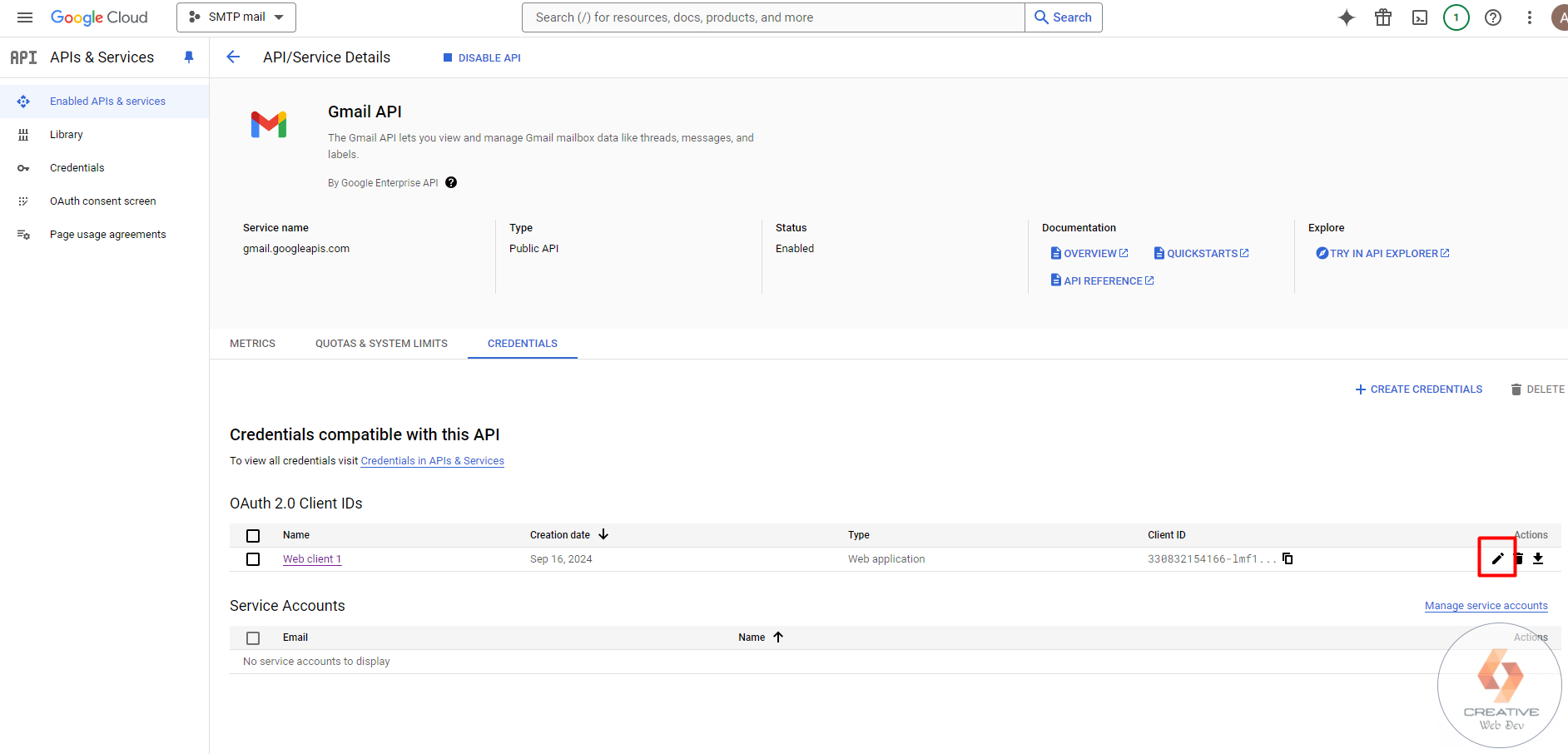The width and height of the screenshot is (1568, 754).
Task: Click the API icon beside APIs & Services
Action: click(23, 57)
